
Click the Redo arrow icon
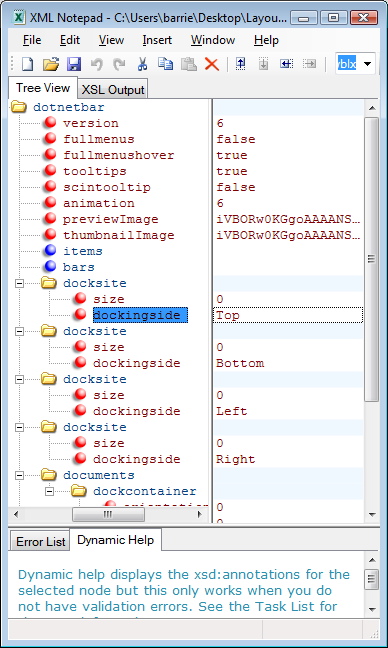[119, 64]
